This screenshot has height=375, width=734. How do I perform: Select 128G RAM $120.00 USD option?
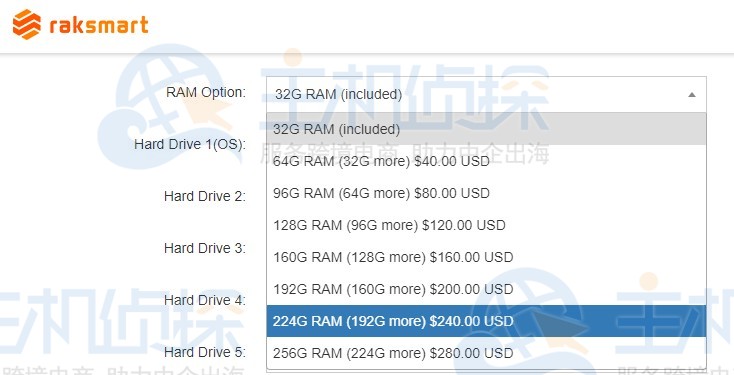click(486, 225)
